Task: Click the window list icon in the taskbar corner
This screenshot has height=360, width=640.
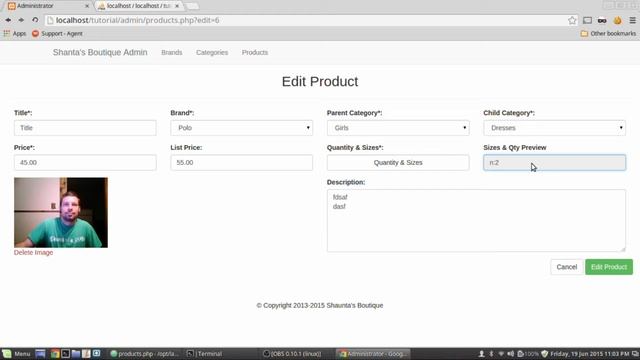Action: (636, 353)
